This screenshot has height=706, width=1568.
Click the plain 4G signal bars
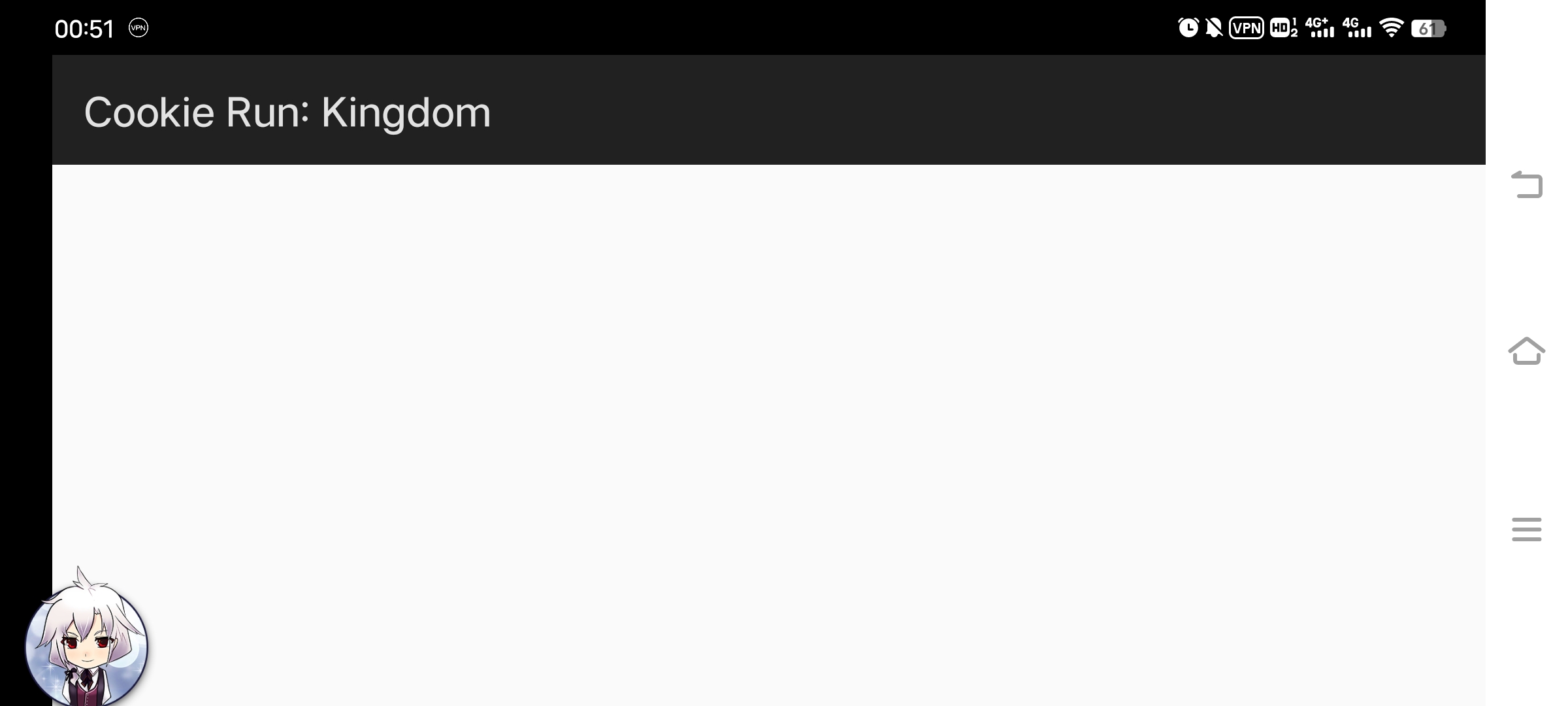[x=1357, y=28]
